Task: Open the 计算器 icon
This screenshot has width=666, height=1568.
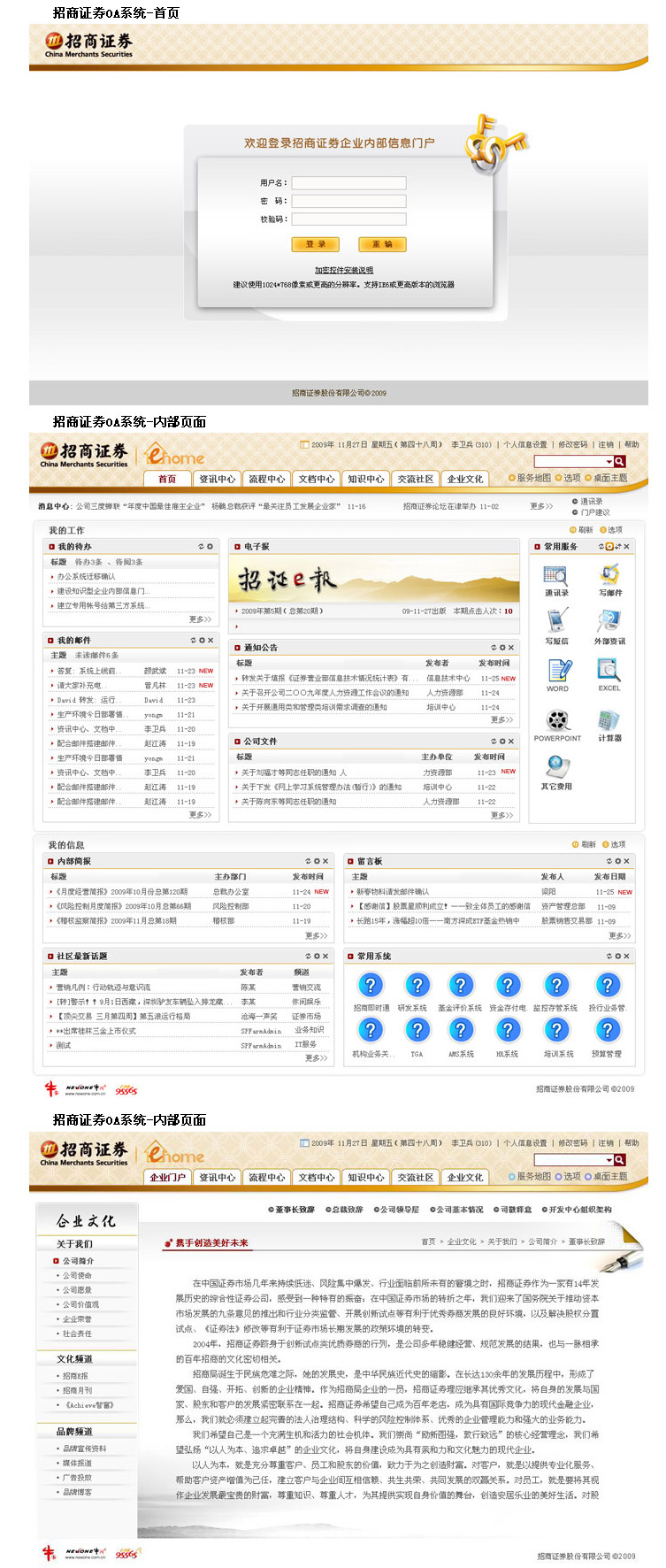Action: (609, 719)
